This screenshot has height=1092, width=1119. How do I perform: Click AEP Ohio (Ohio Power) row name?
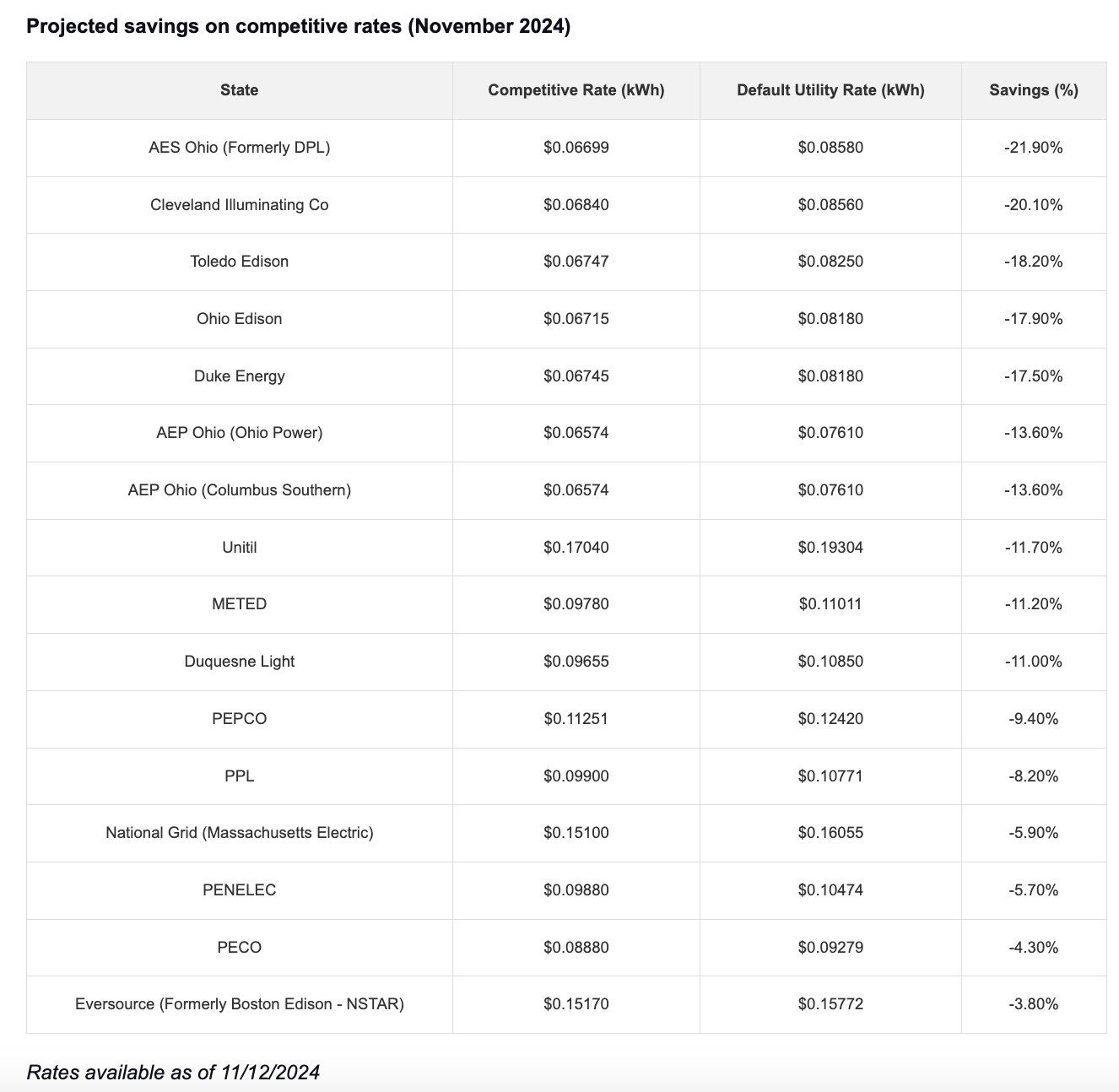[x=240, y=433]
